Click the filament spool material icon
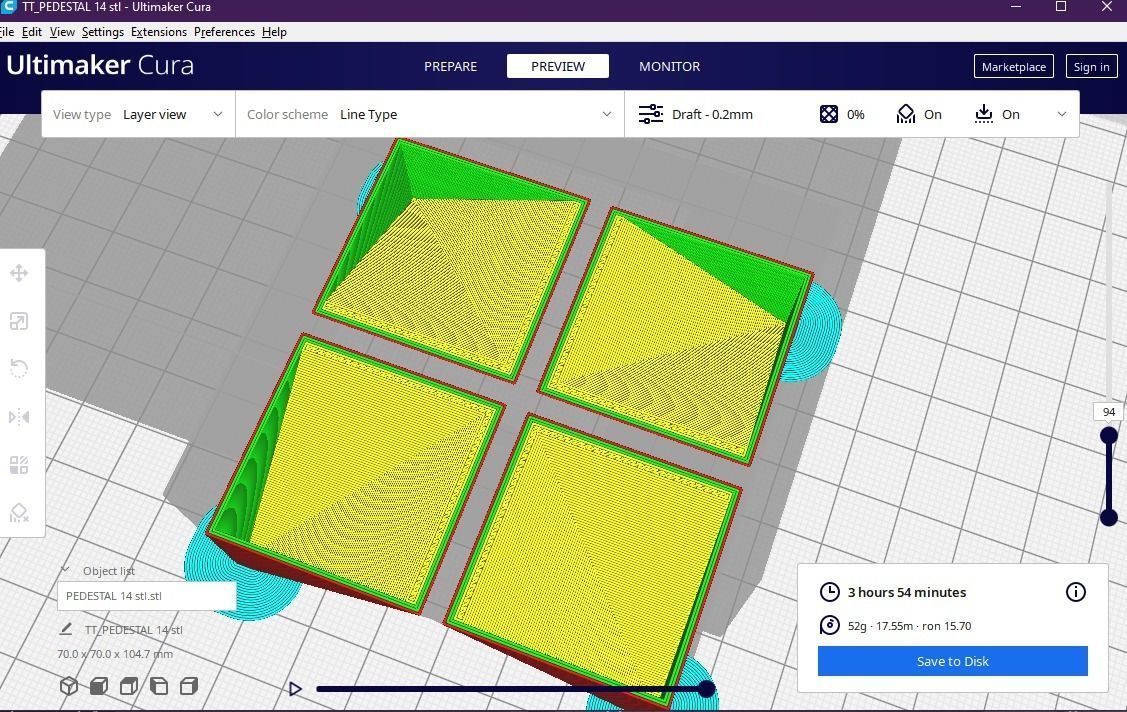Screen dimensions: 1127x712 coord(829,625)
